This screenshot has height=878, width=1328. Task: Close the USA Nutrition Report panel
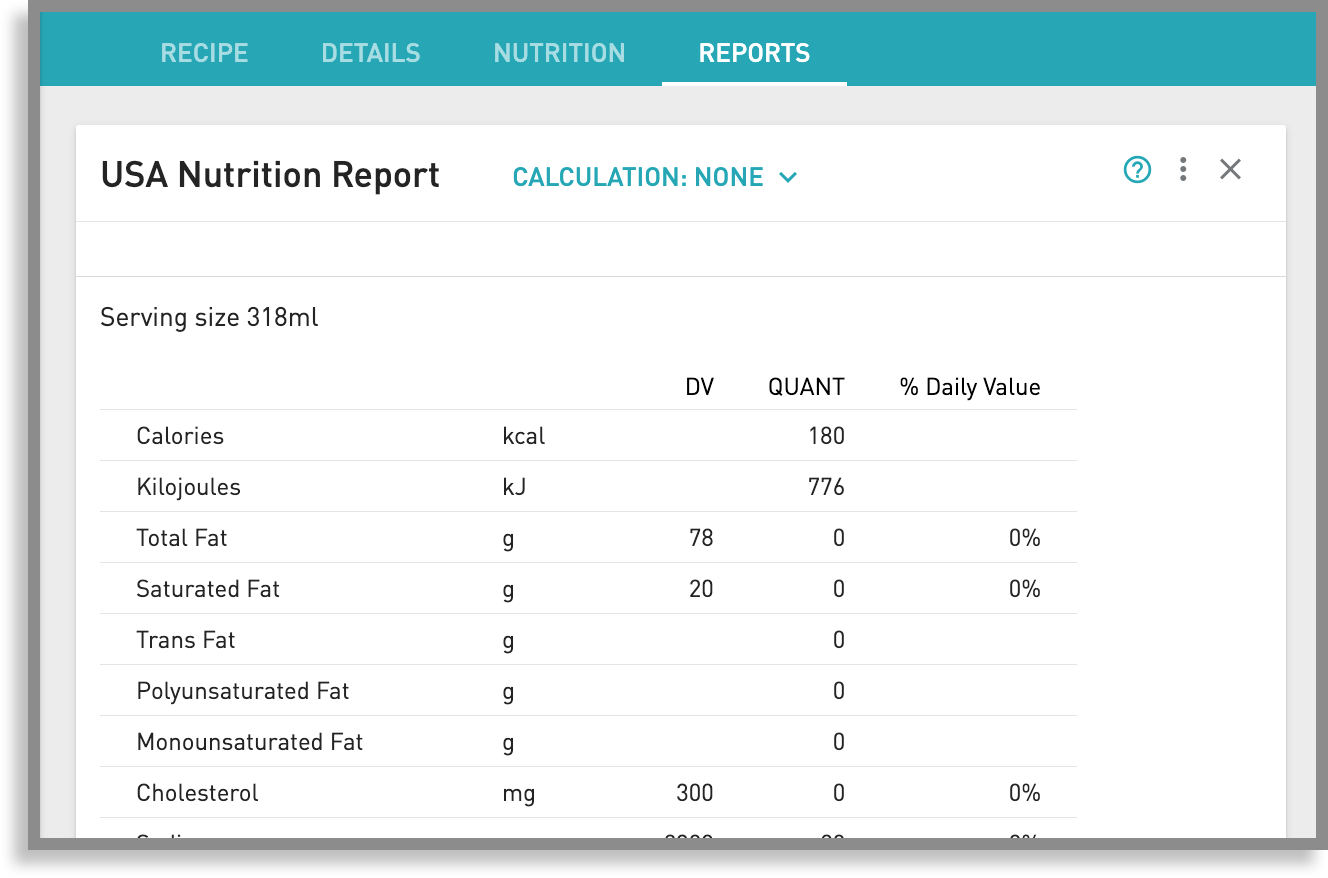[1230, 169]
